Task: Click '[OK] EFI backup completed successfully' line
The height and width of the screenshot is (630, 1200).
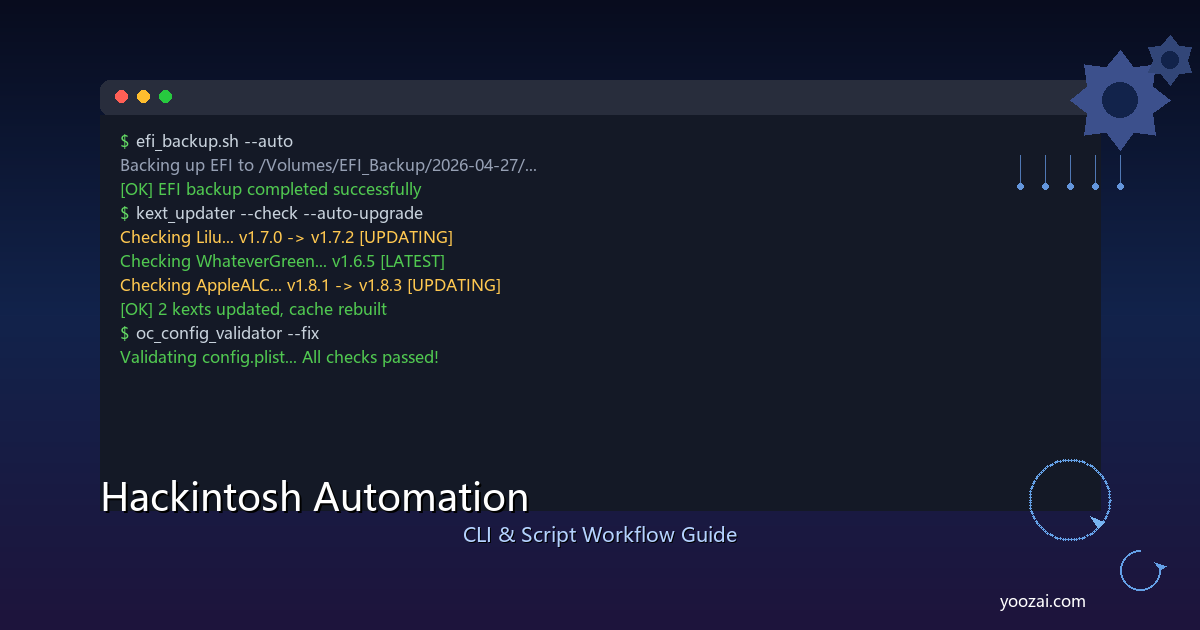Action: 270,190
